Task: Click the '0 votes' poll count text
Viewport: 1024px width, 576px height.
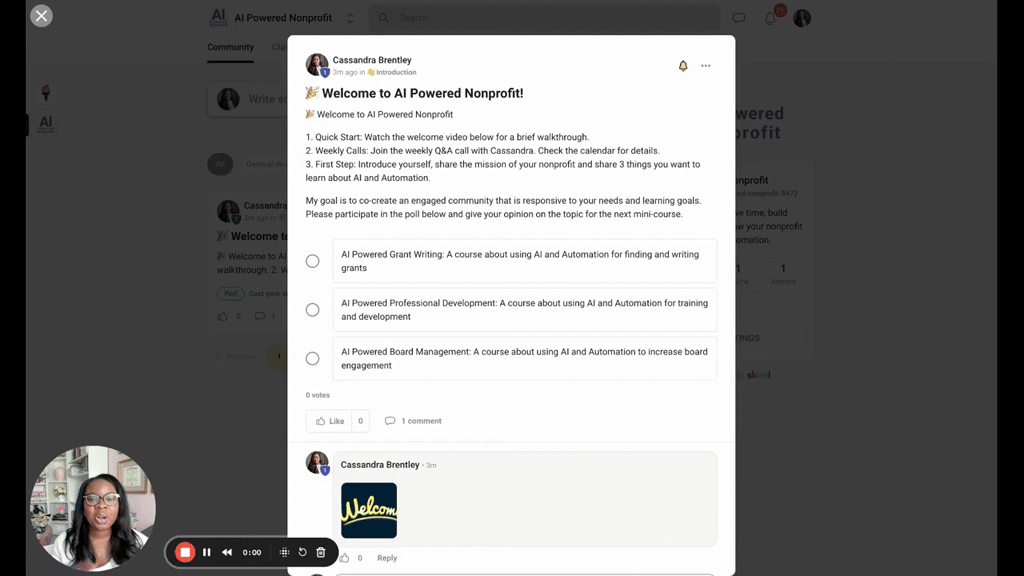Action: click(317, 395)
